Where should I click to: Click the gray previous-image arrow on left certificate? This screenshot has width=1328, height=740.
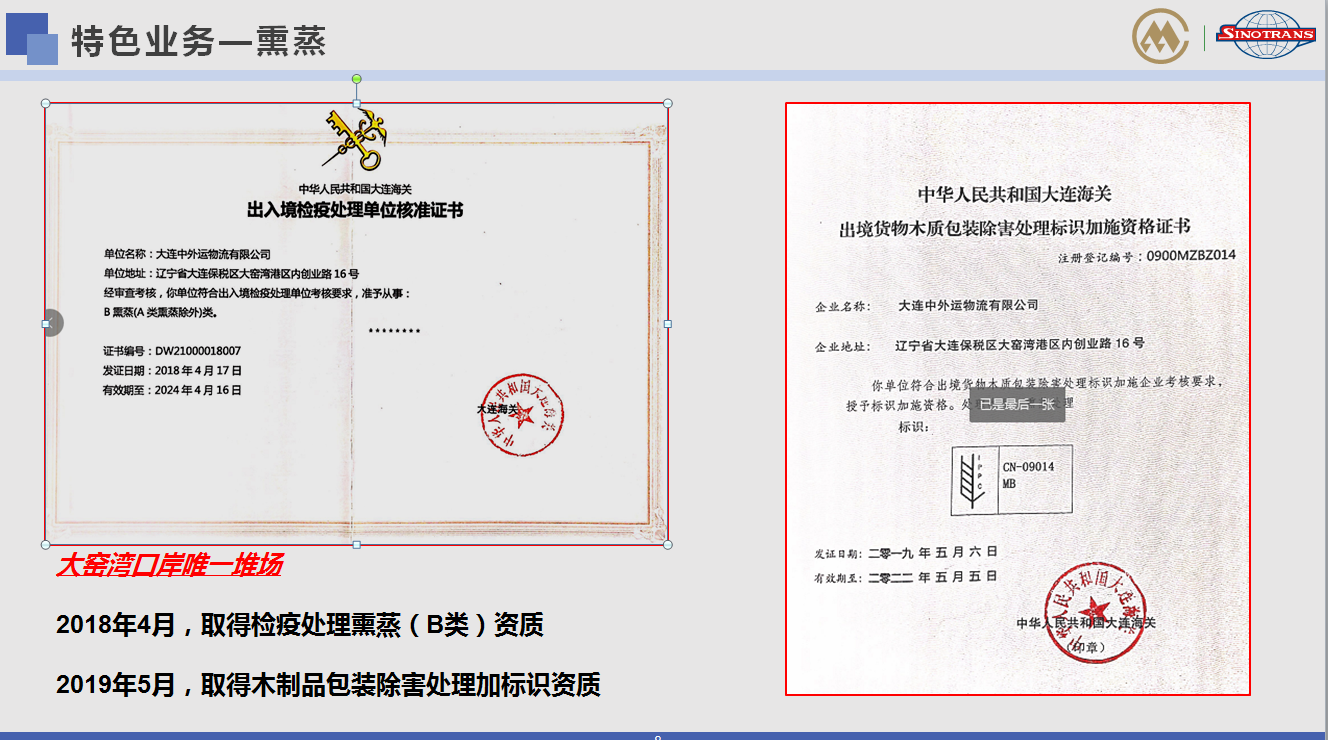pyautogui.click(x=53, y=323)
